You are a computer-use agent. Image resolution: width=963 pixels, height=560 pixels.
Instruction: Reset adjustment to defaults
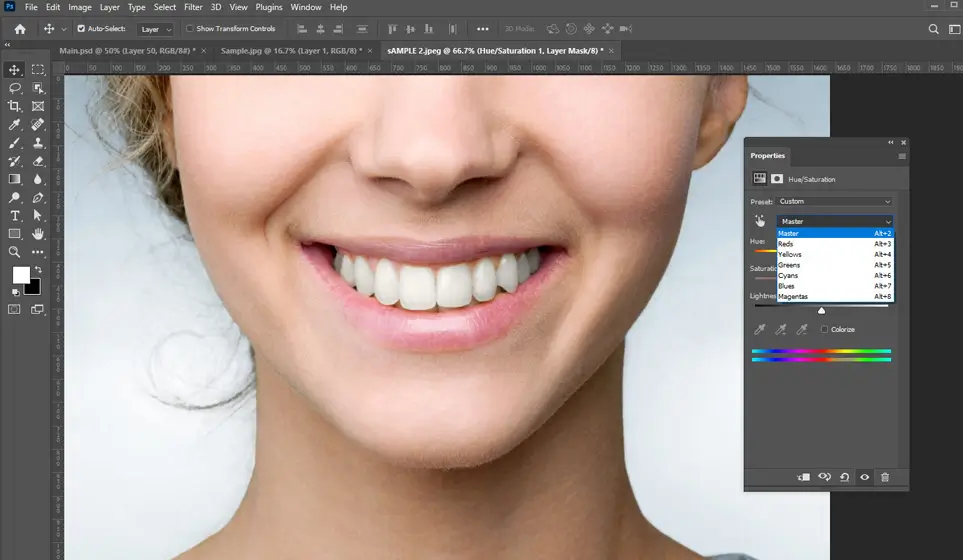click(844, 477)
